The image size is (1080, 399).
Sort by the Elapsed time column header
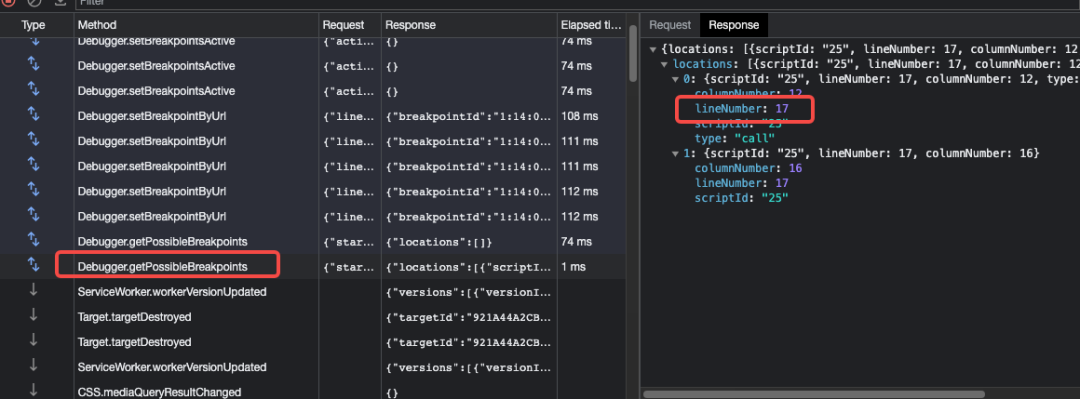591,25
